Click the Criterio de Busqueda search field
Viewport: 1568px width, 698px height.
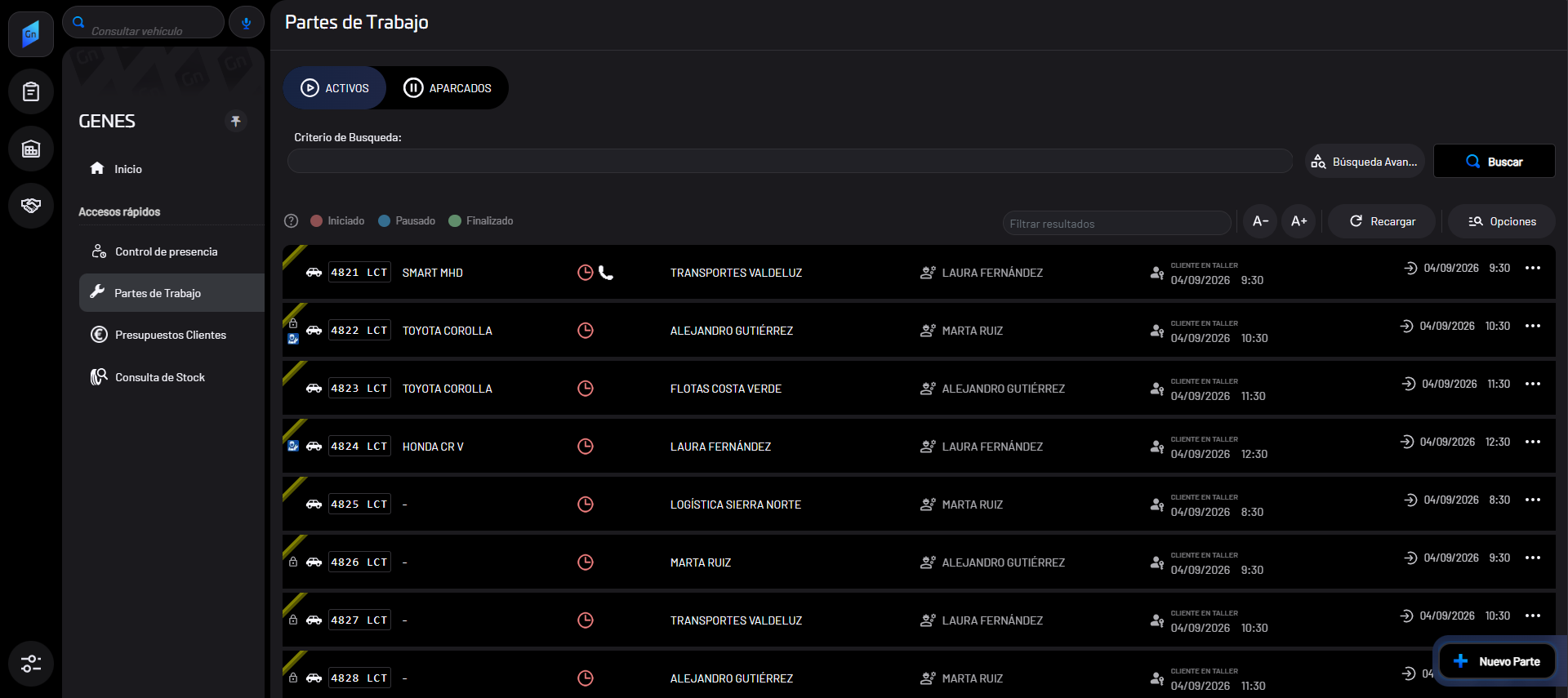pos(790,161)
